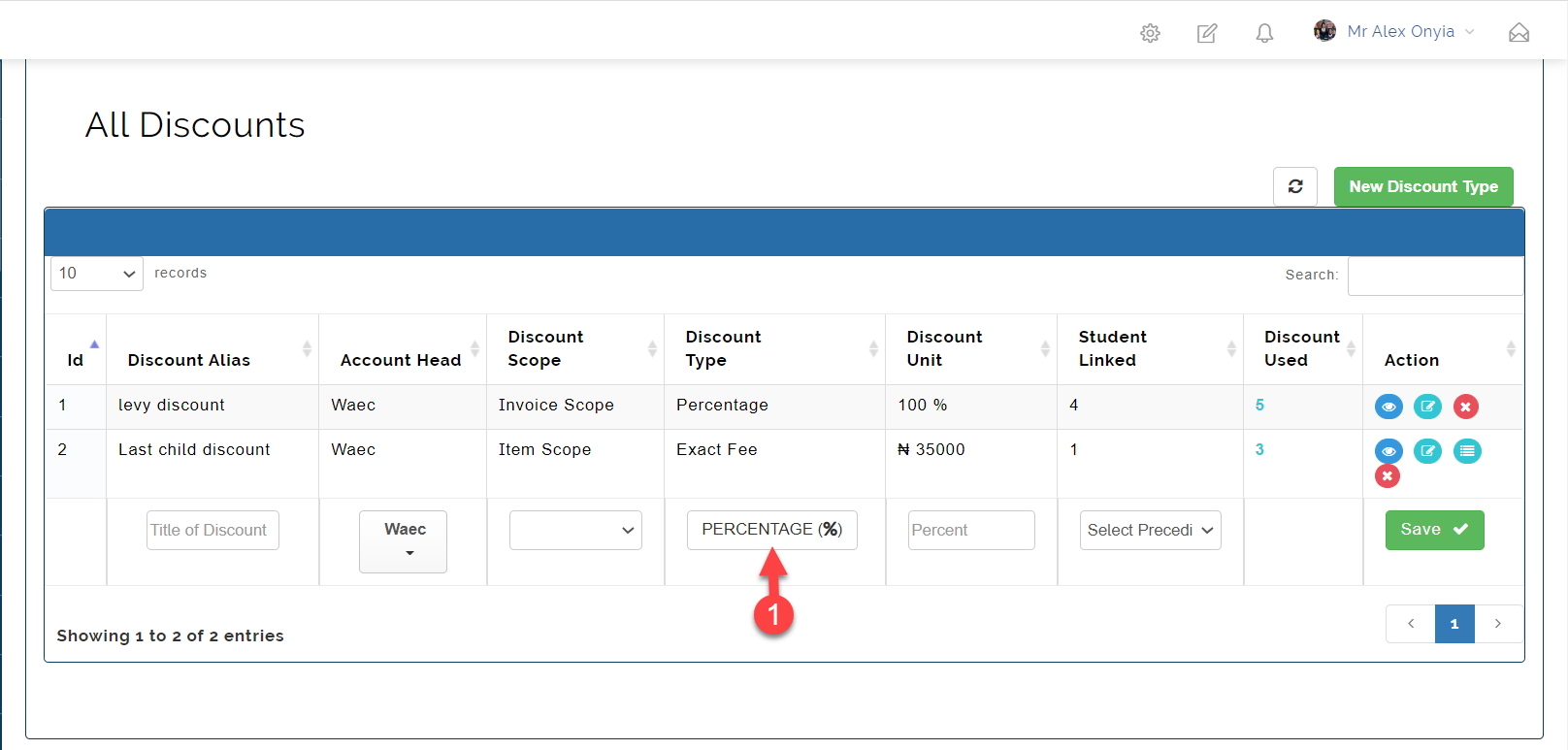Click the Title of Discount field
Viewport: 1568px width, 750px height.
coord(212,530)
